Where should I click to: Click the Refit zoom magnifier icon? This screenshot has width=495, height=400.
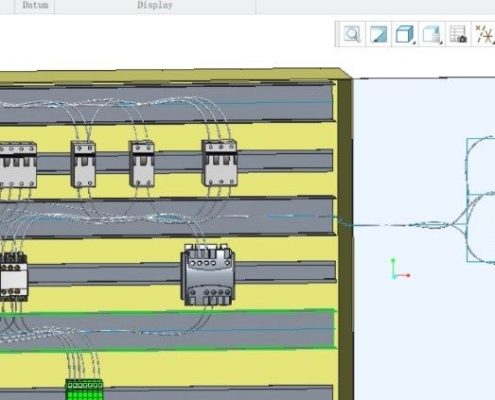352,34
